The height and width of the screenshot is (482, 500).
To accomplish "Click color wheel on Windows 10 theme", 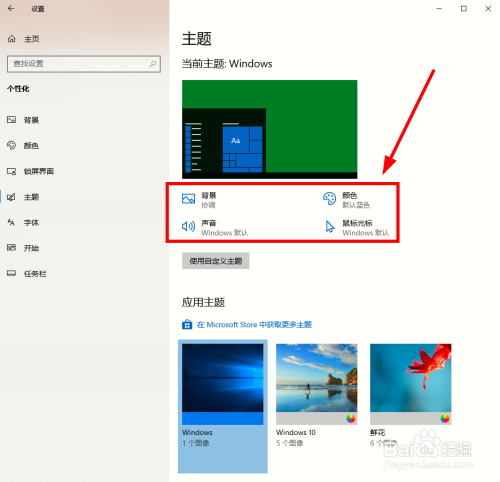I will pyautogui.click(x=351, y=418).
